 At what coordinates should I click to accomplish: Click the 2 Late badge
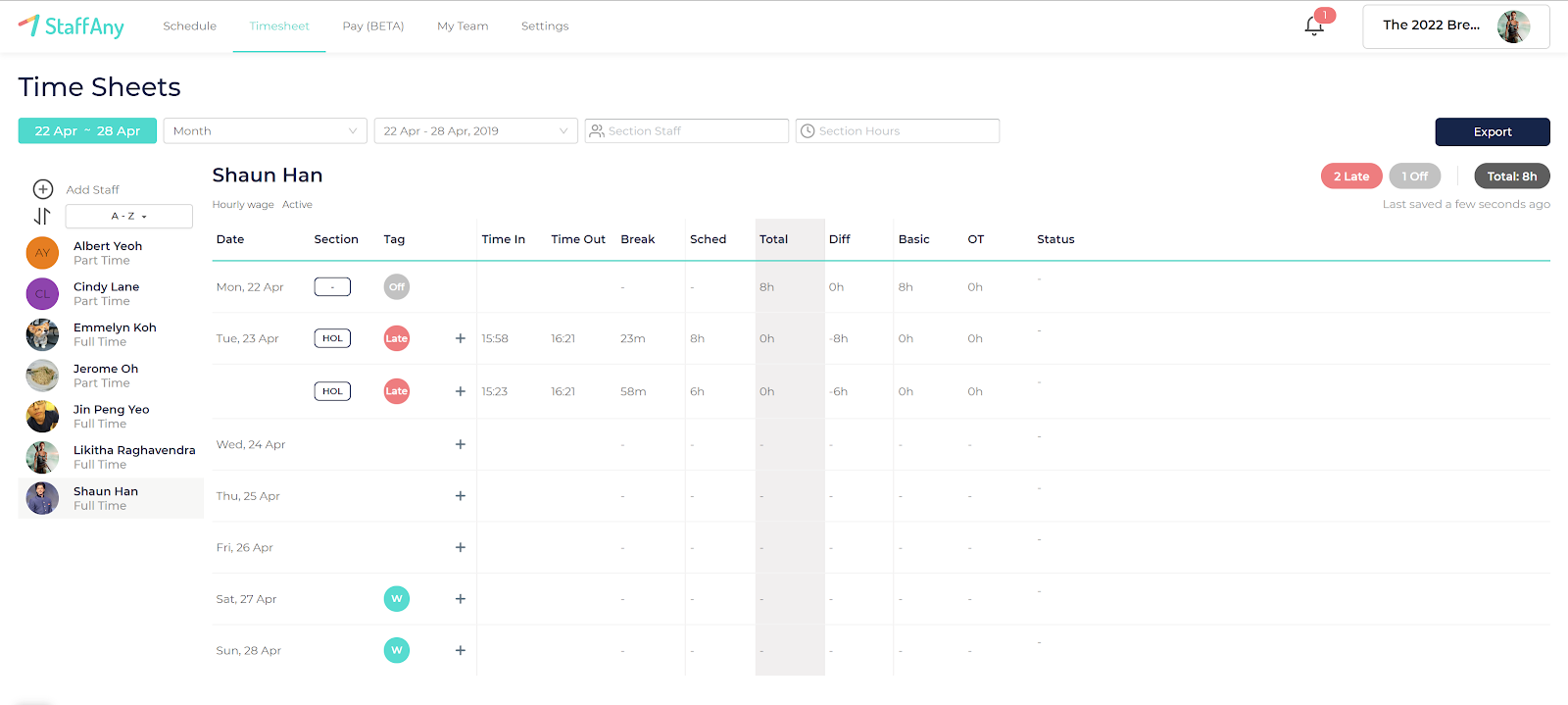click(1351, 176)
